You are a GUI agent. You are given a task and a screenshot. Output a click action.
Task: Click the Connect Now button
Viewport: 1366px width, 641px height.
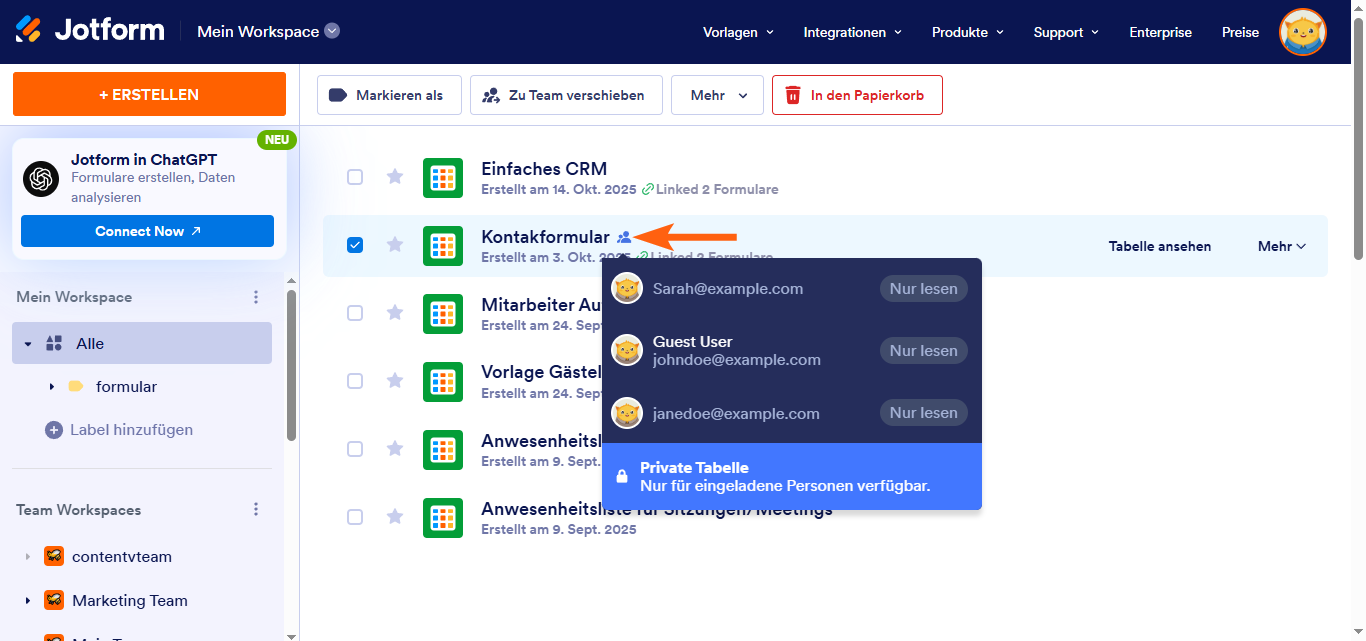click(x=147, y=231)
